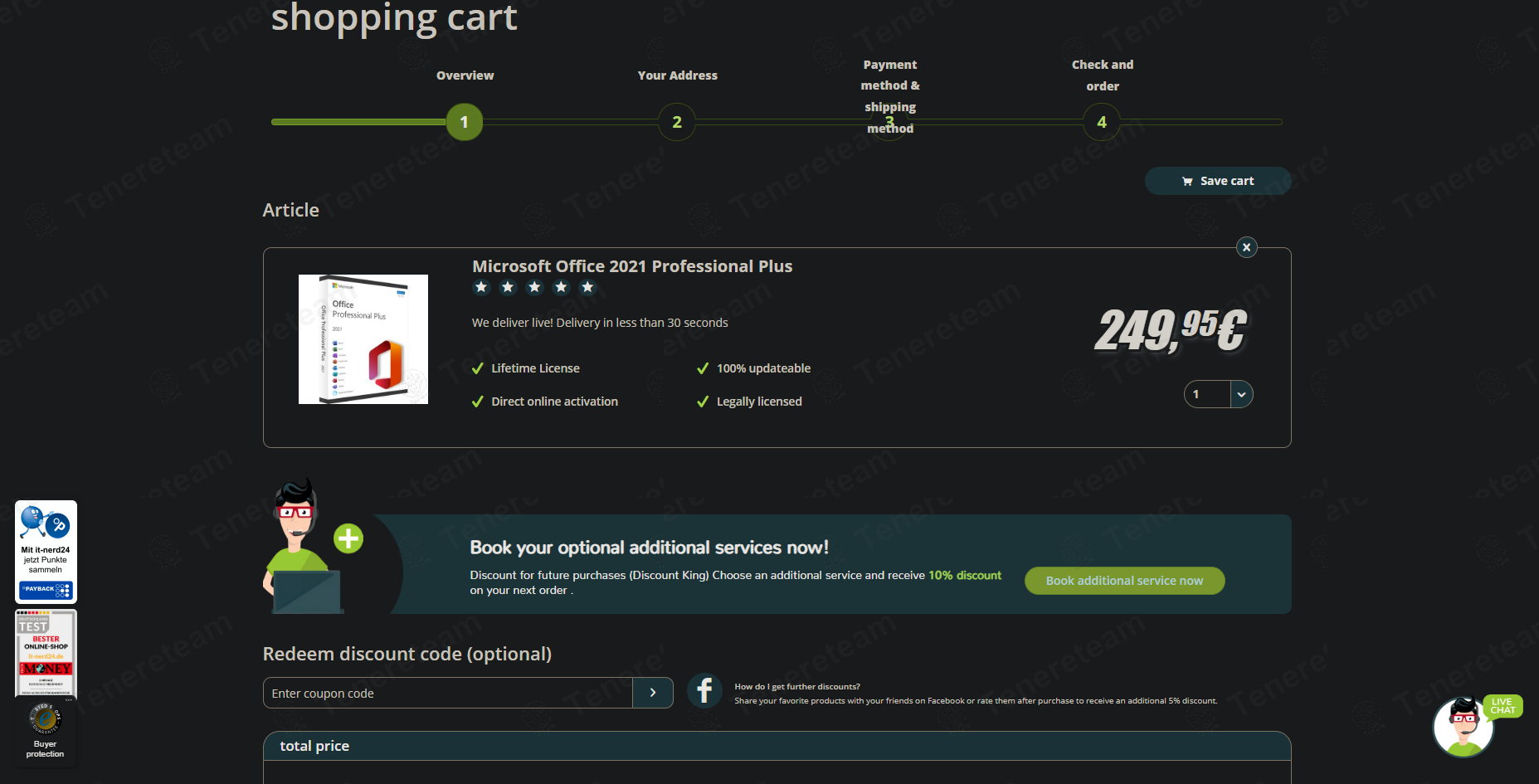
Task: Click the cart icon in Save cart
Action: tap(1187, 181)
